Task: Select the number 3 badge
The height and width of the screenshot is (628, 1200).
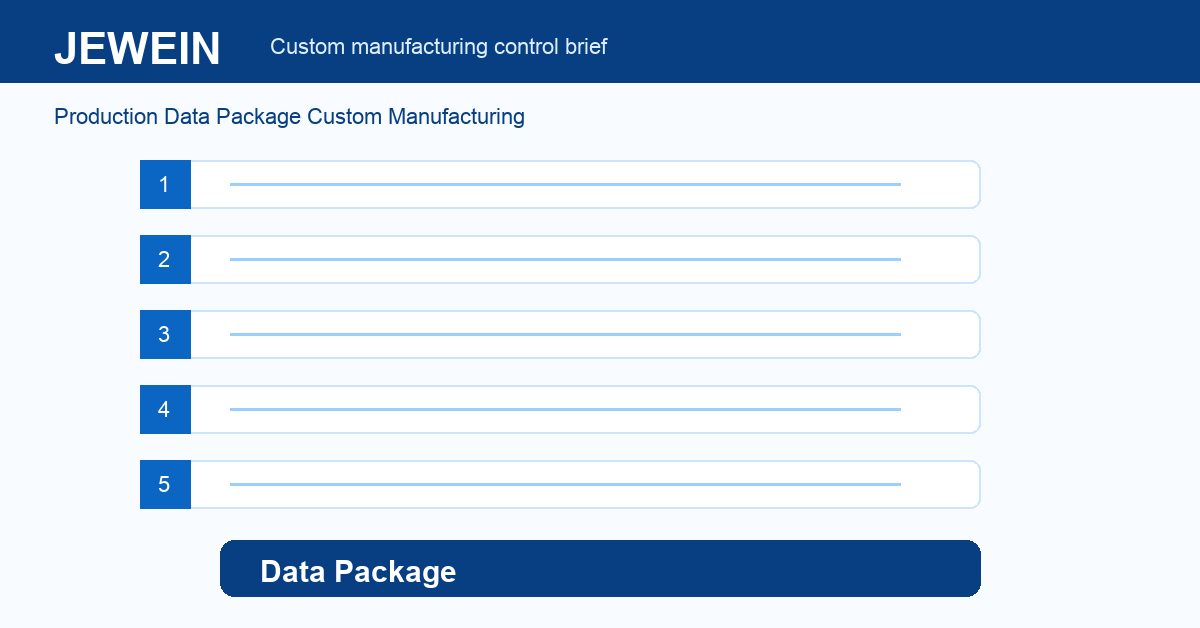Action: click(x=165, y=335)
